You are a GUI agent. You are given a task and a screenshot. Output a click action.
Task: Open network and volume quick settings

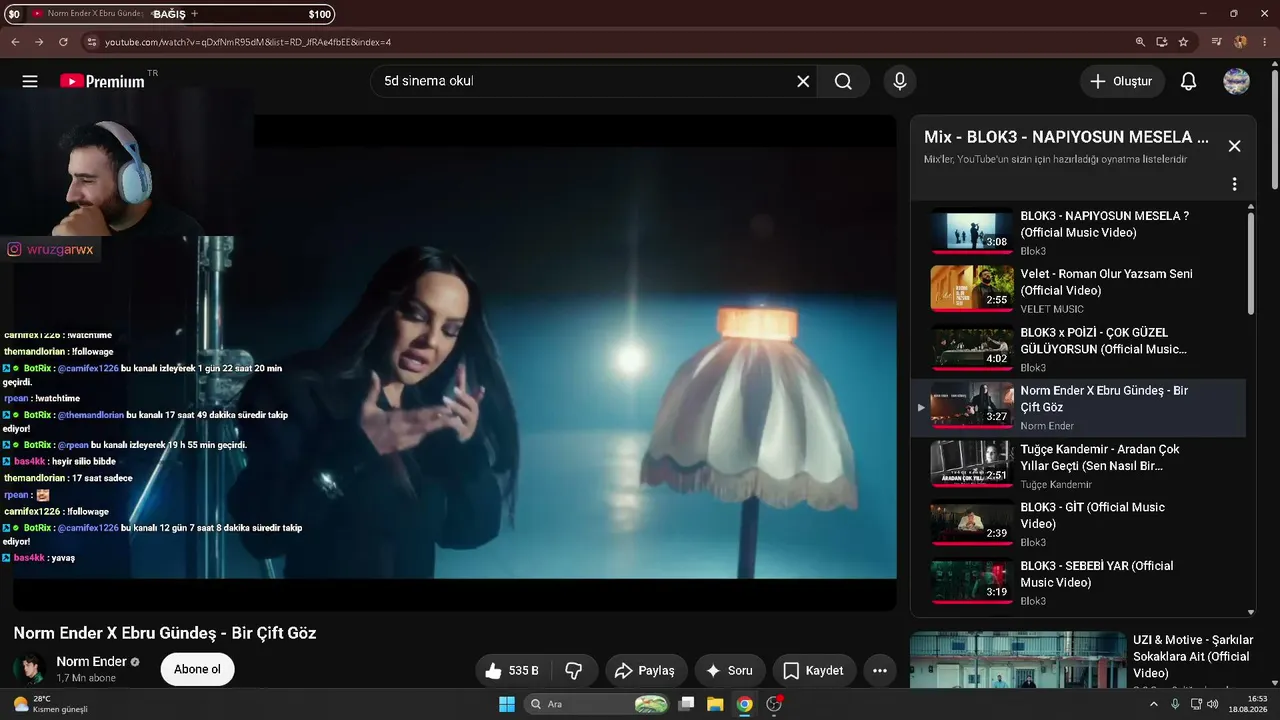tap(1205, 704)
